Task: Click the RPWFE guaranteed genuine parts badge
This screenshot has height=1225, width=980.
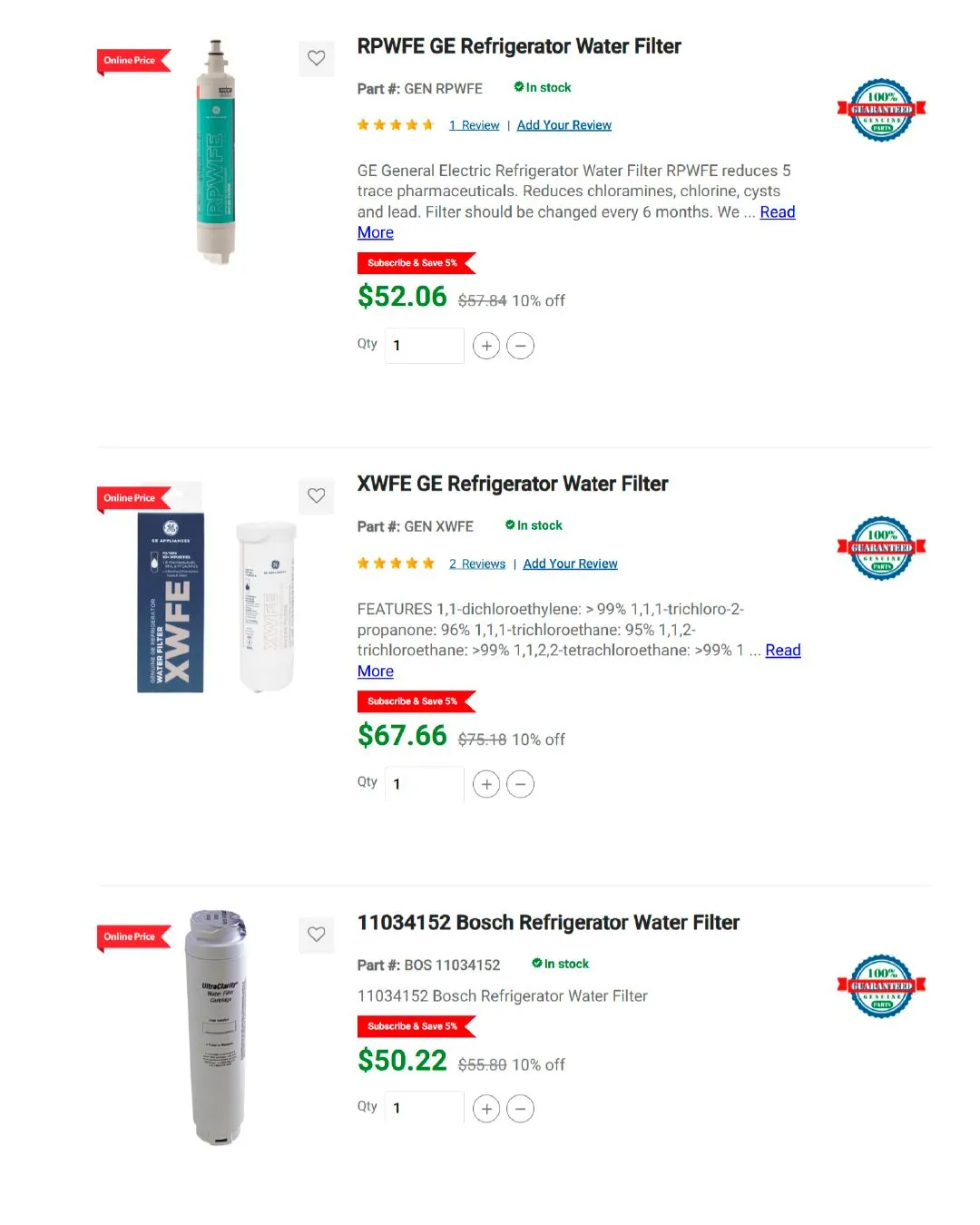Action: point(881,110)
